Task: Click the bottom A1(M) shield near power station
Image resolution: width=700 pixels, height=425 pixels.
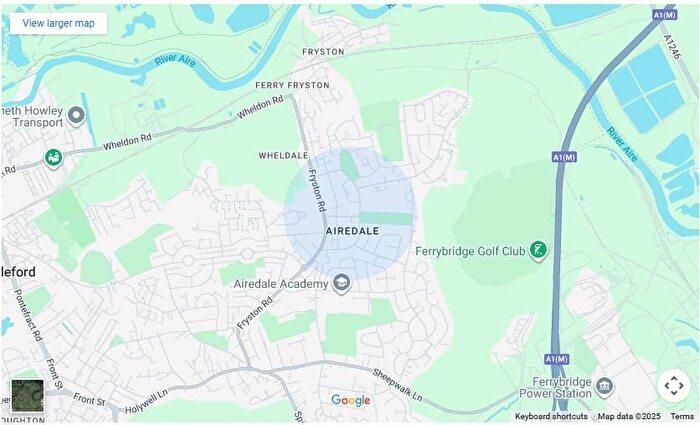Action: 556,359
